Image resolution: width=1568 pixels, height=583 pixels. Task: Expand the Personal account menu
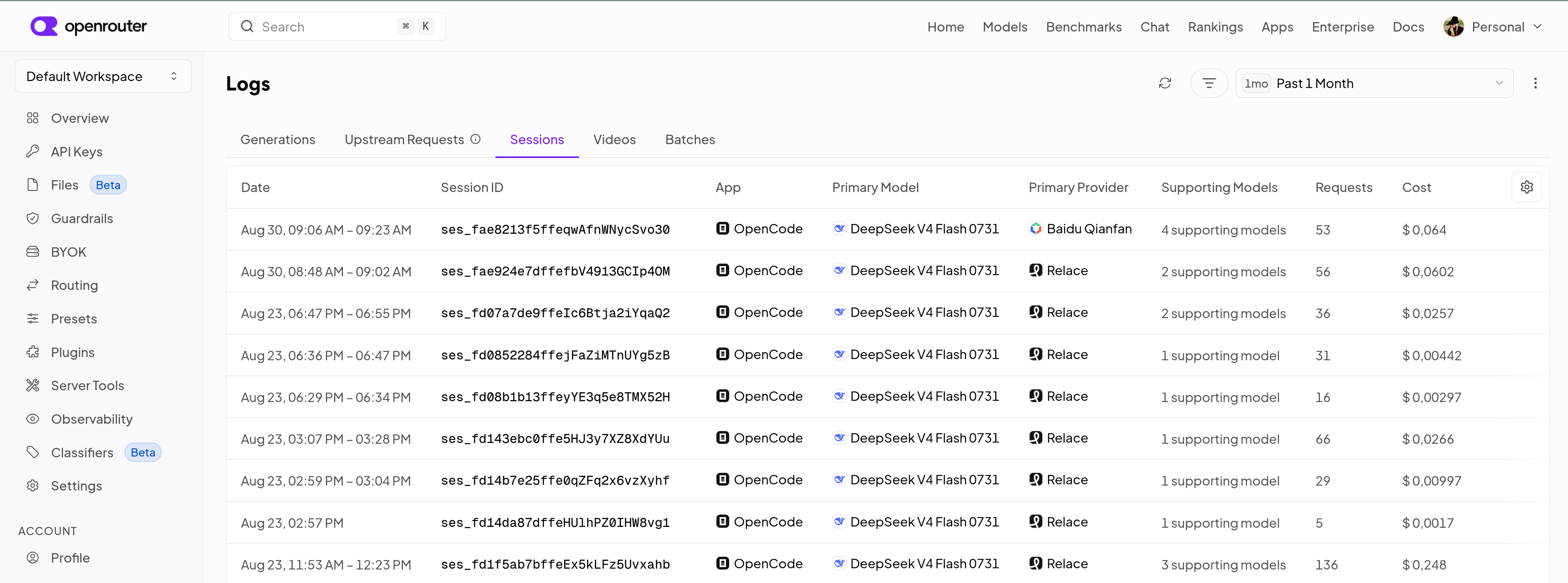pos(1493,27)
